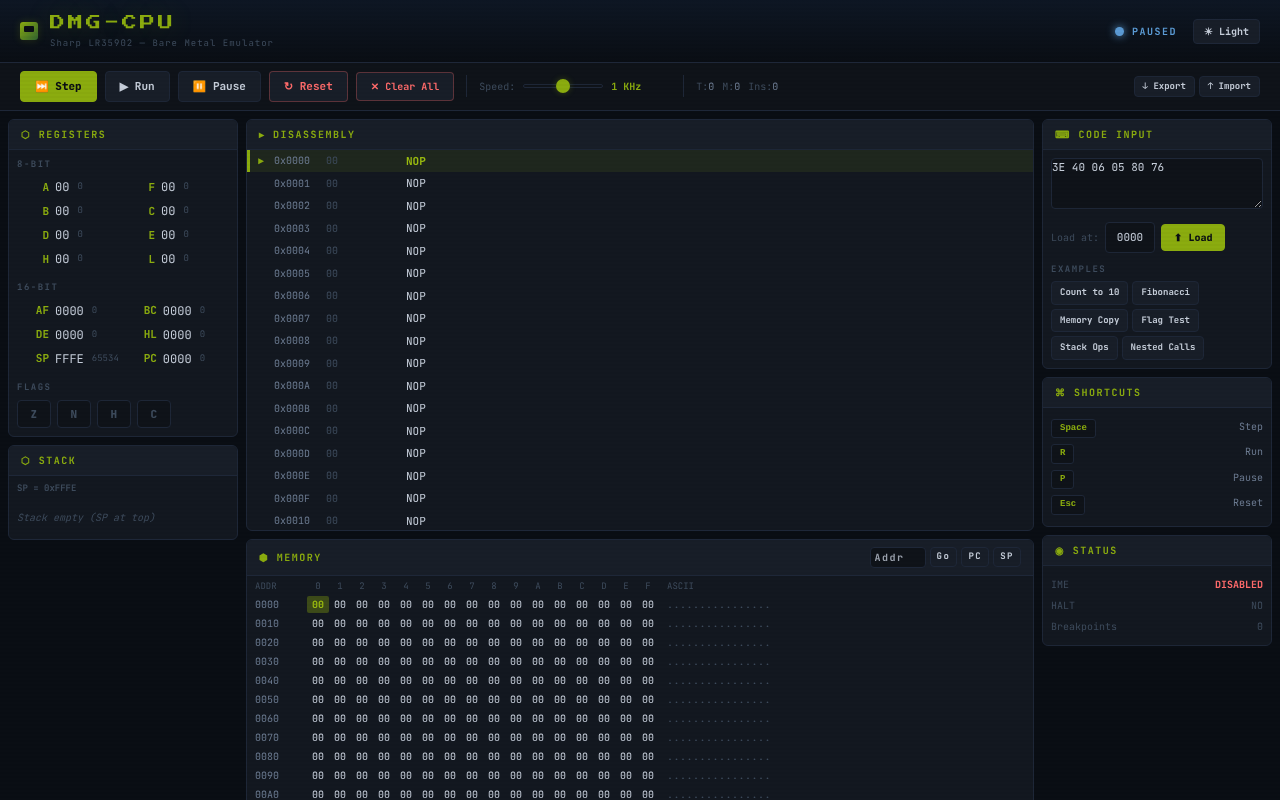The image size is (1280, 800).
Task: Click the Step button
Action: pos(58,86)
